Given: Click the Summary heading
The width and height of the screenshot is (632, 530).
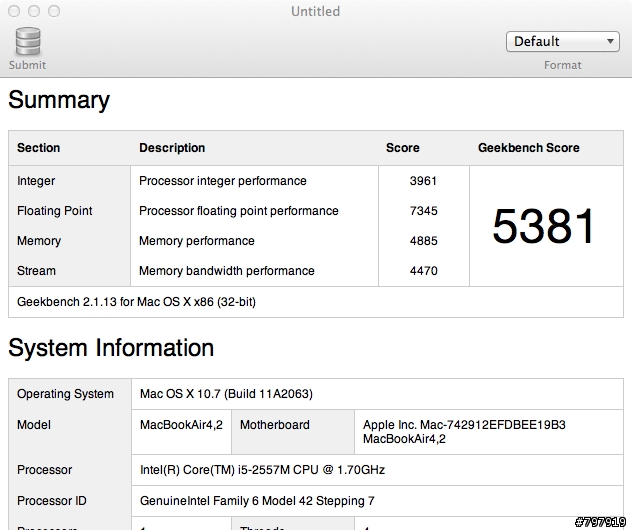Looking at the screenshot, I should (x=59, y=100).
